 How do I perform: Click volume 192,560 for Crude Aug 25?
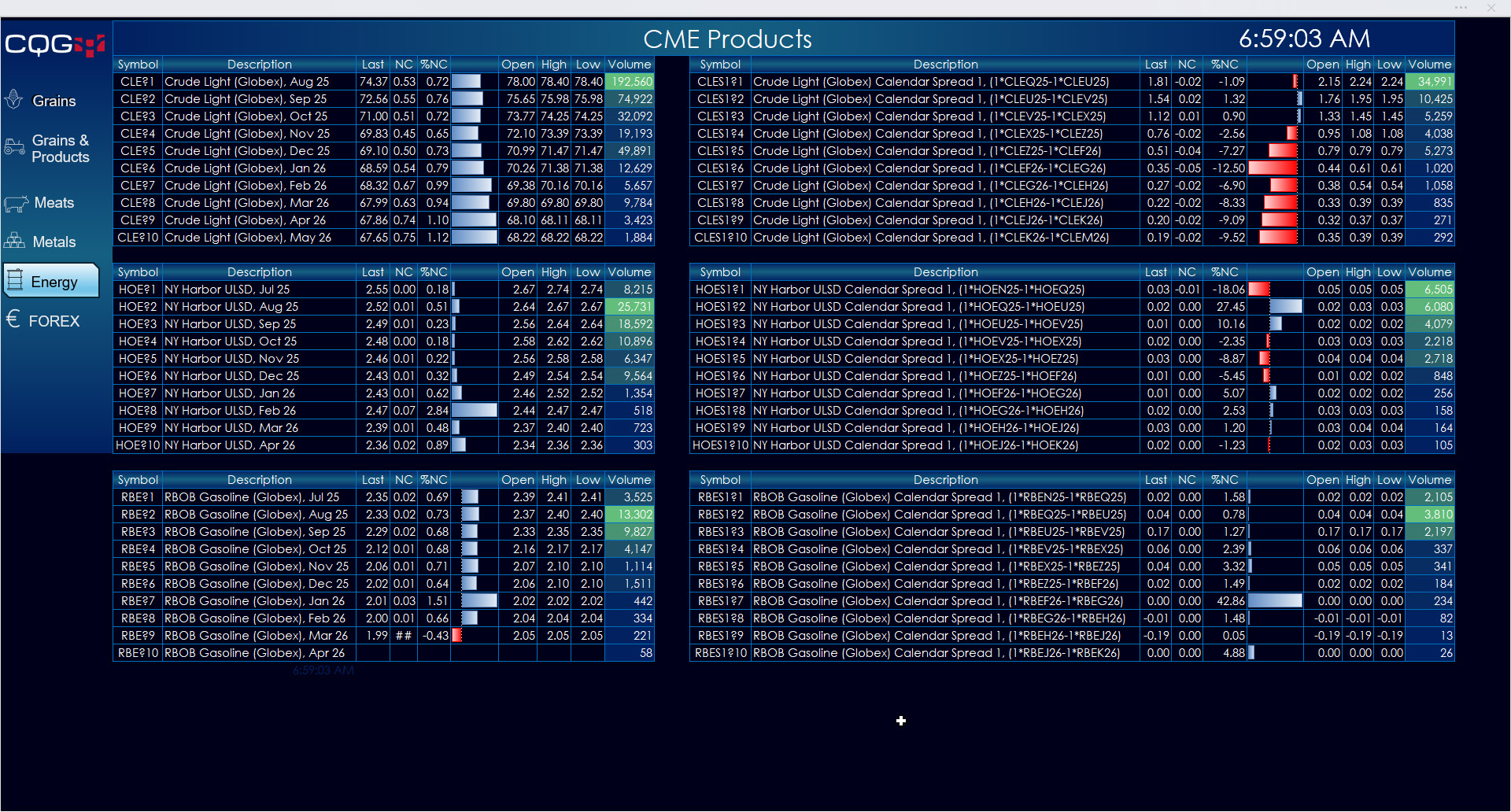click(630, 82)
